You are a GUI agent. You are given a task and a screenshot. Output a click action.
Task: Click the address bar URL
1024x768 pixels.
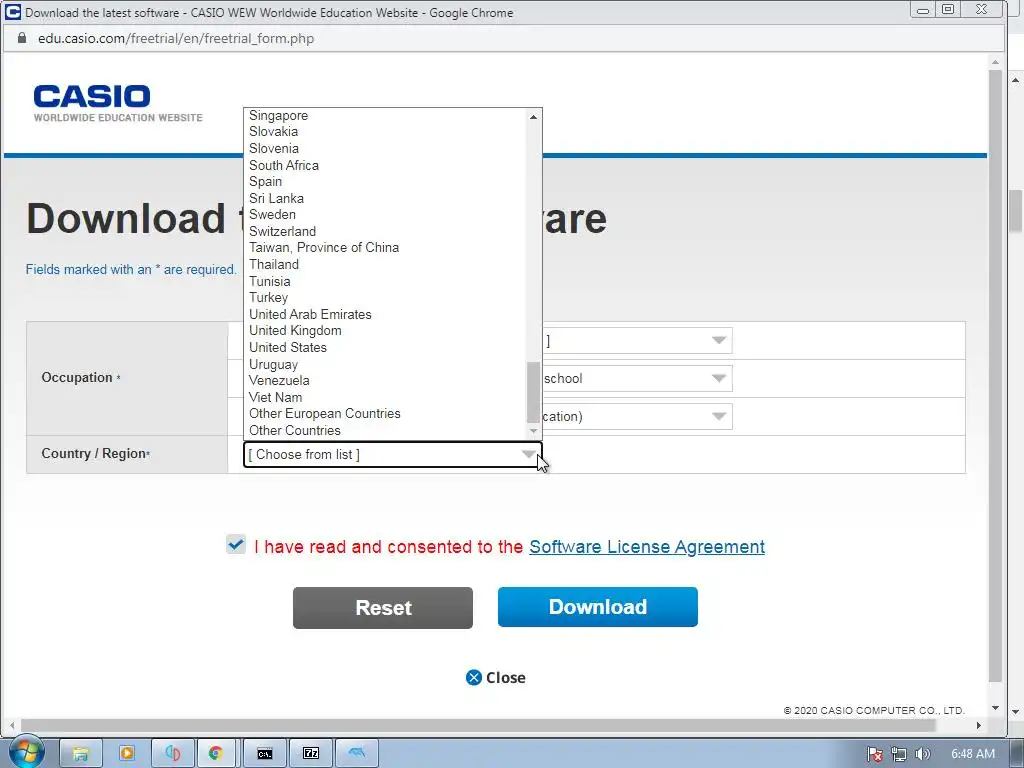click(176, 39)
